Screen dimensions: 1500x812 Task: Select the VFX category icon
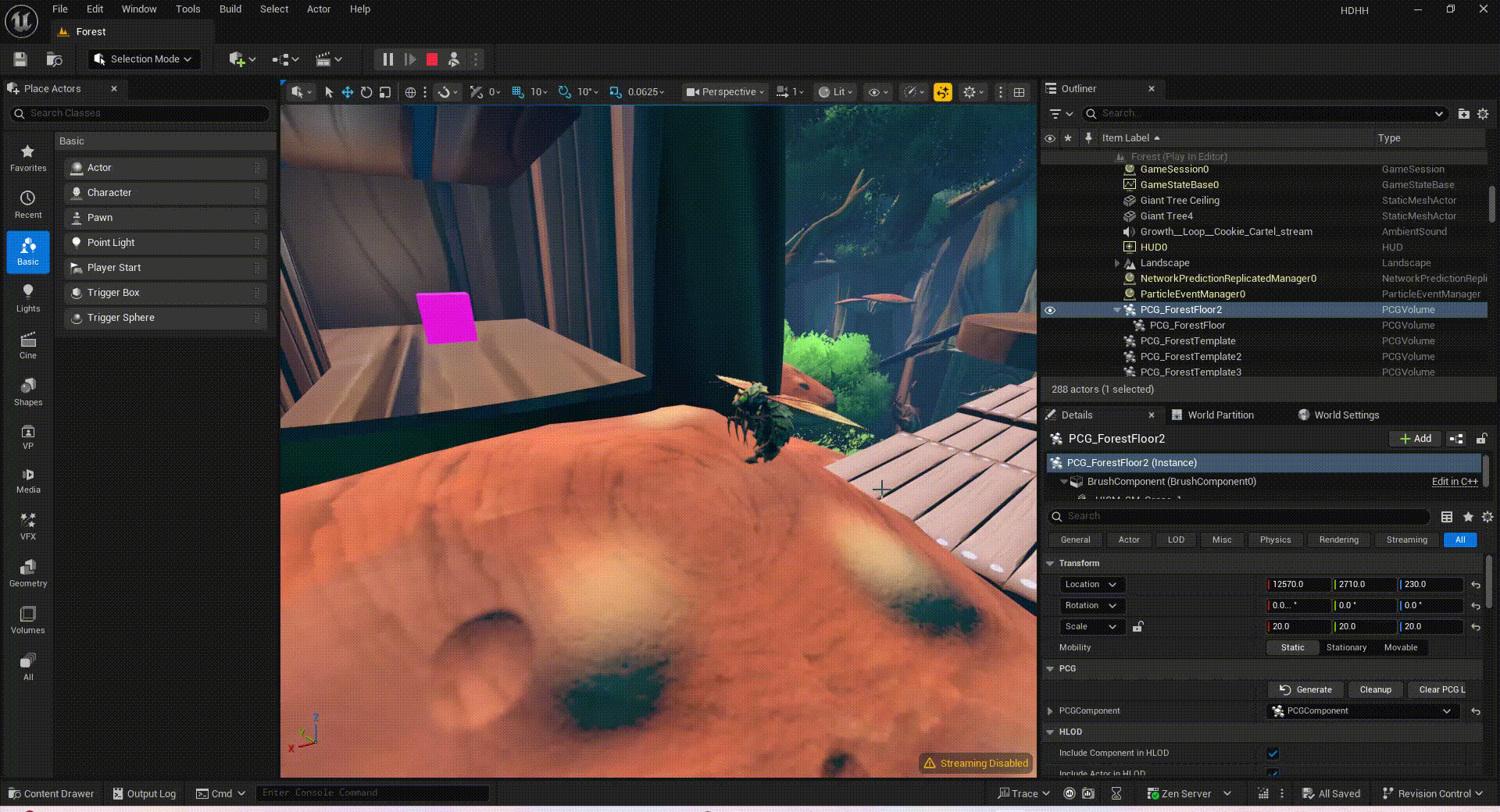[28, 525]
